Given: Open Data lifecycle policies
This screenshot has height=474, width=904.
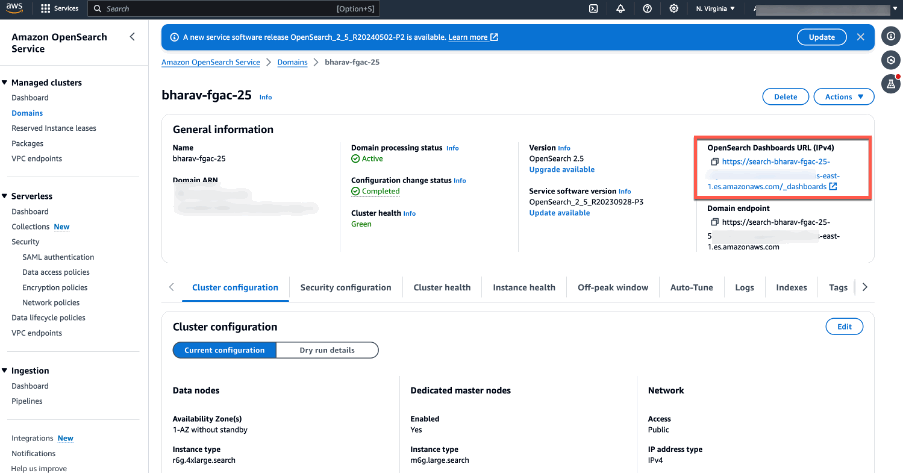Looking at the screenshot, I should (x=48, y=318).
